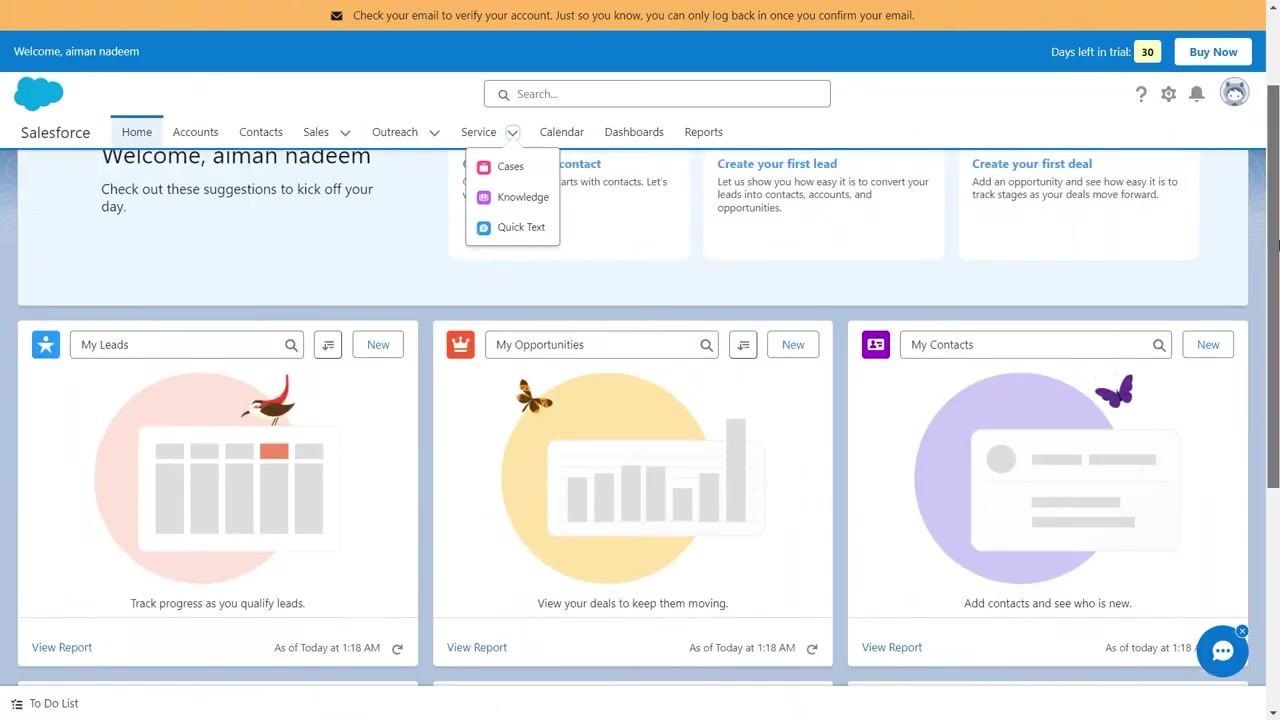Image resolution: width=1280 pixels, height=720 pixels.
Task: Expand the Outreach dropdown chevron
Action: (434, 133)
